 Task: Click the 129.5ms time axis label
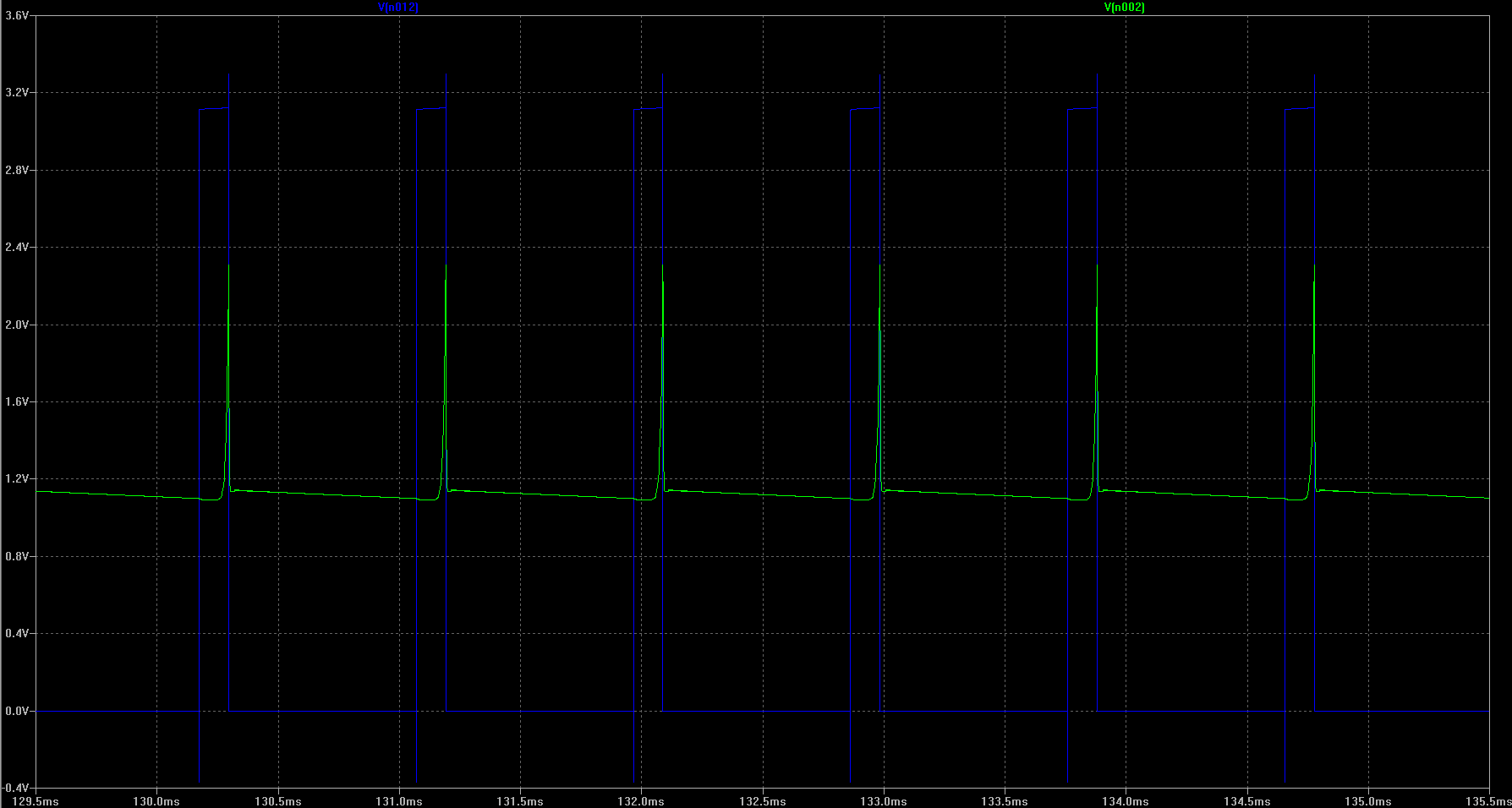point(36,801)
